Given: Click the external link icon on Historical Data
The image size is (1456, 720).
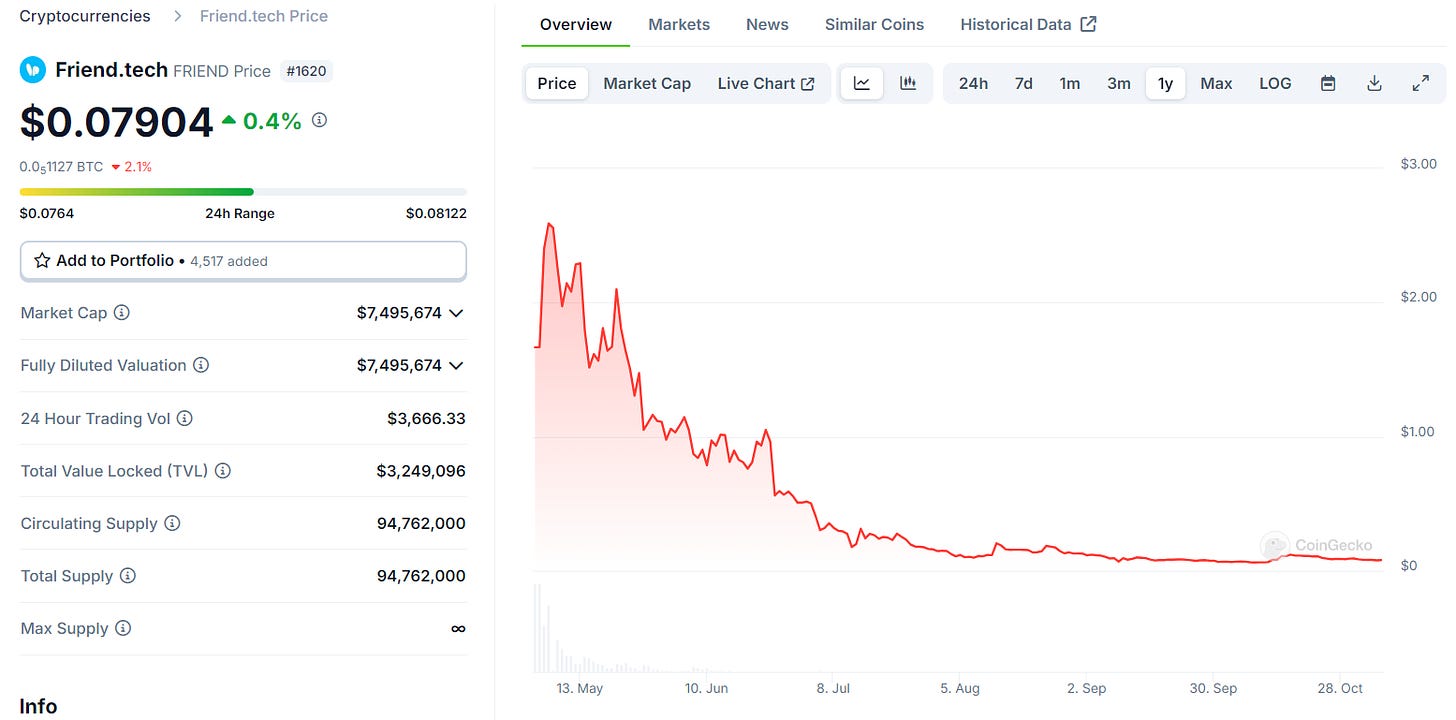Looking at the screenshot, I should 1089,24.
